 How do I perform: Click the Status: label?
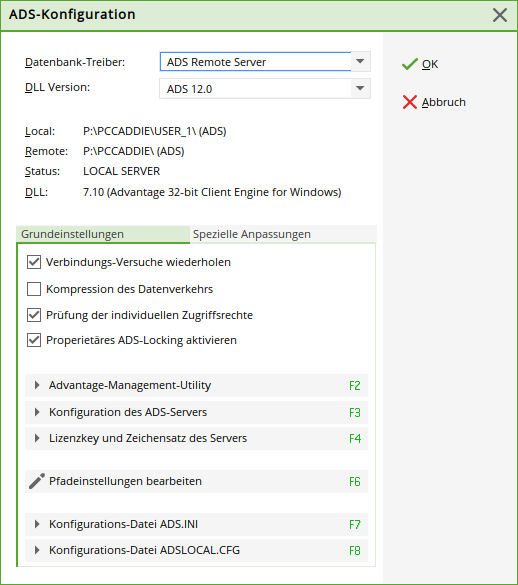click(42, 171)
